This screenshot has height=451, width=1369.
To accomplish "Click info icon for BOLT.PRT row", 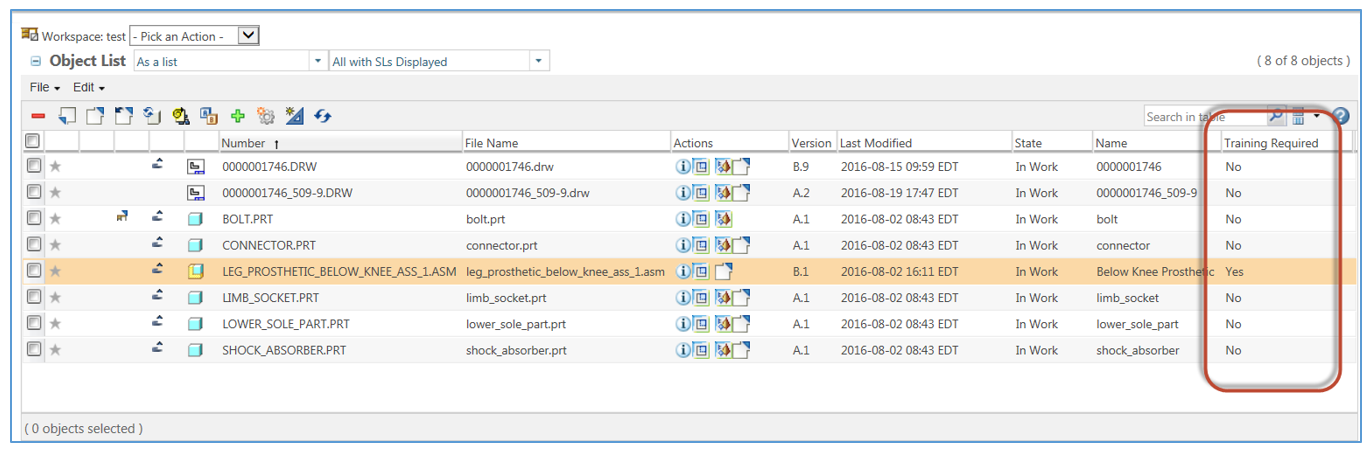I will click(x=683, y=218).
